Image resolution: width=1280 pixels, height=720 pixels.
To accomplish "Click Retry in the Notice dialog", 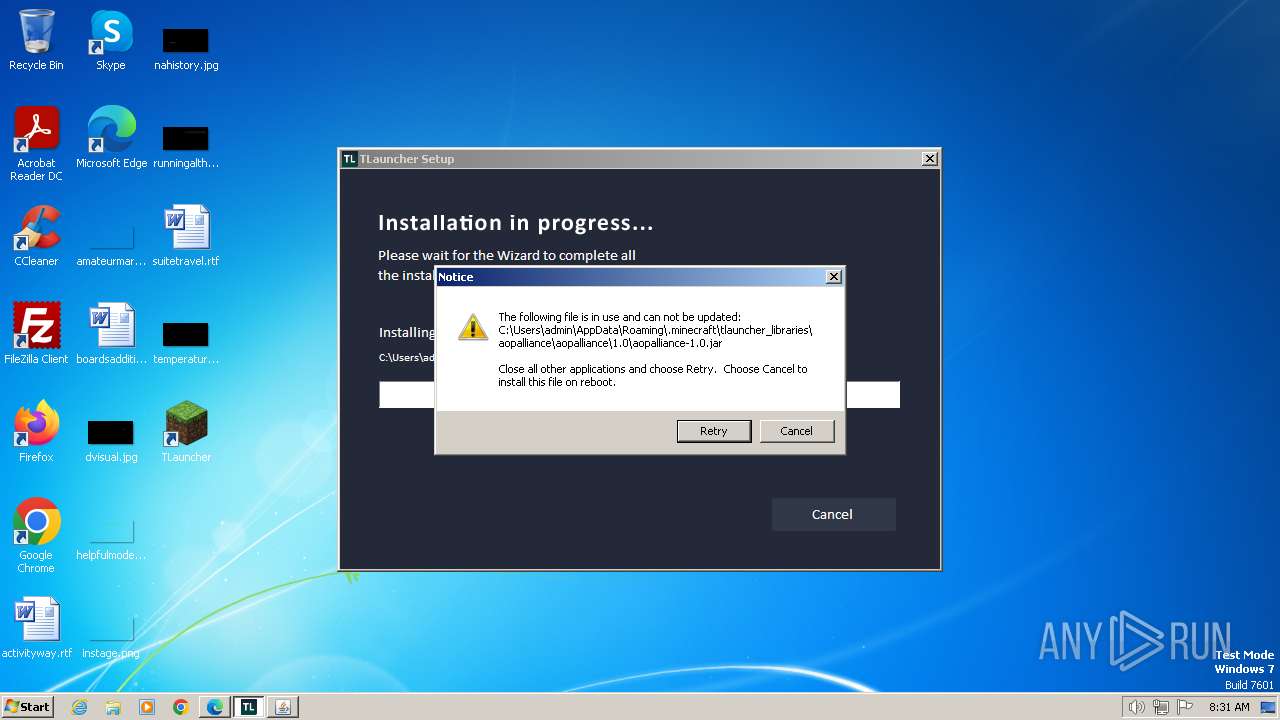I will click(714, 431).
